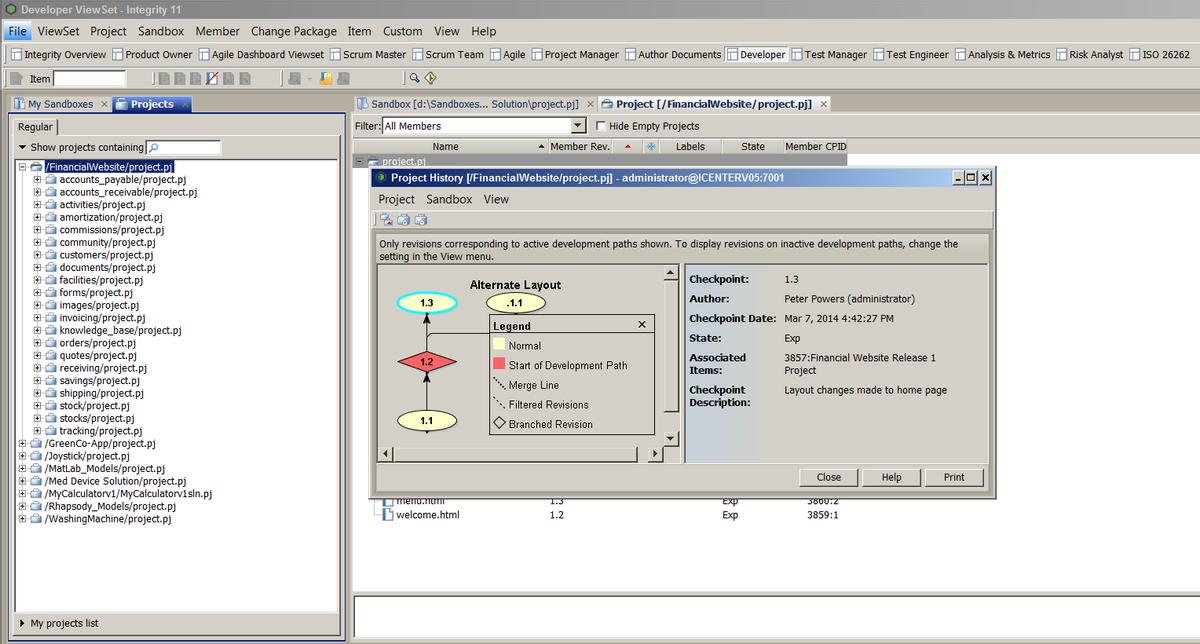
Task: Switch to the My Sandboxes tab
Action: (59, 104)
